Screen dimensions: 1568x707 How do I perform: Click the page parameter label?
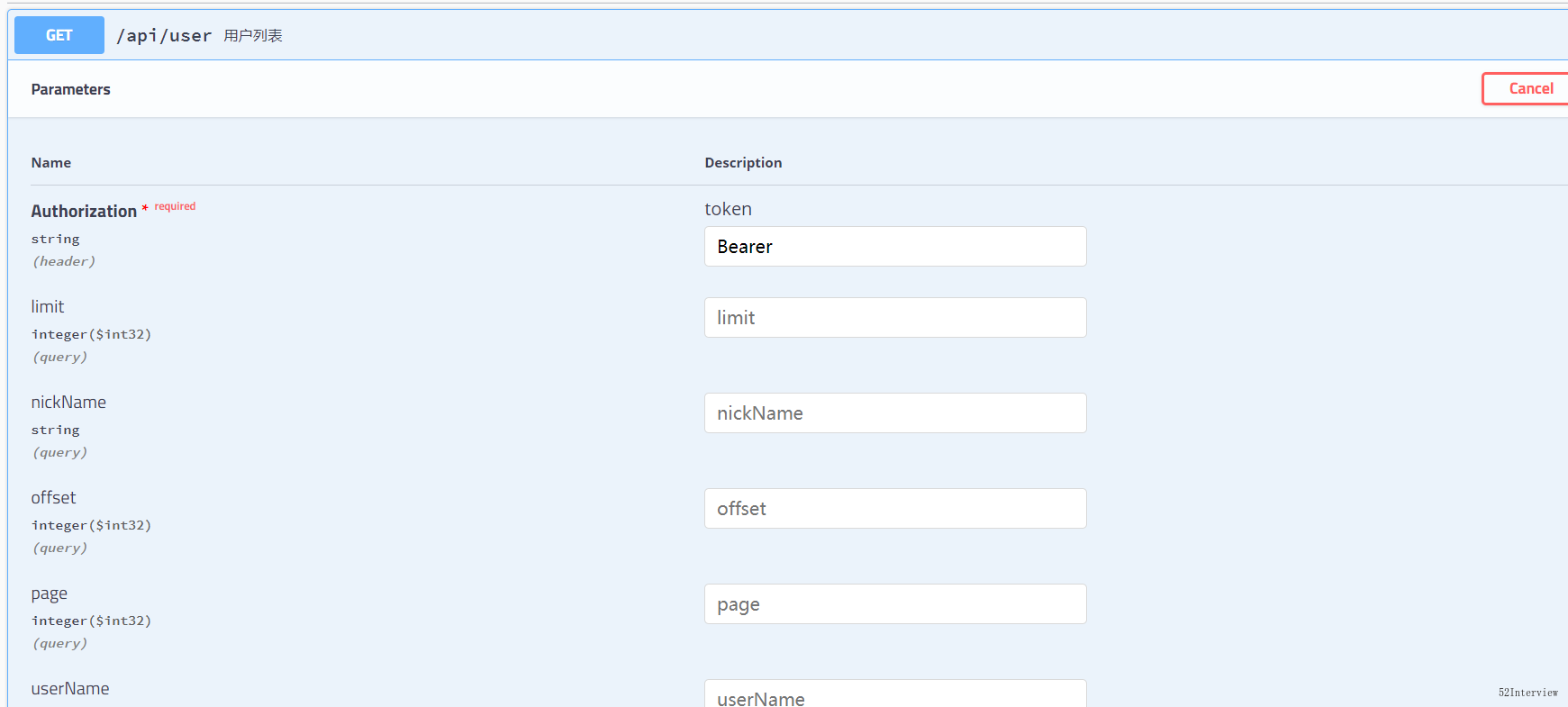click(49, 594)
